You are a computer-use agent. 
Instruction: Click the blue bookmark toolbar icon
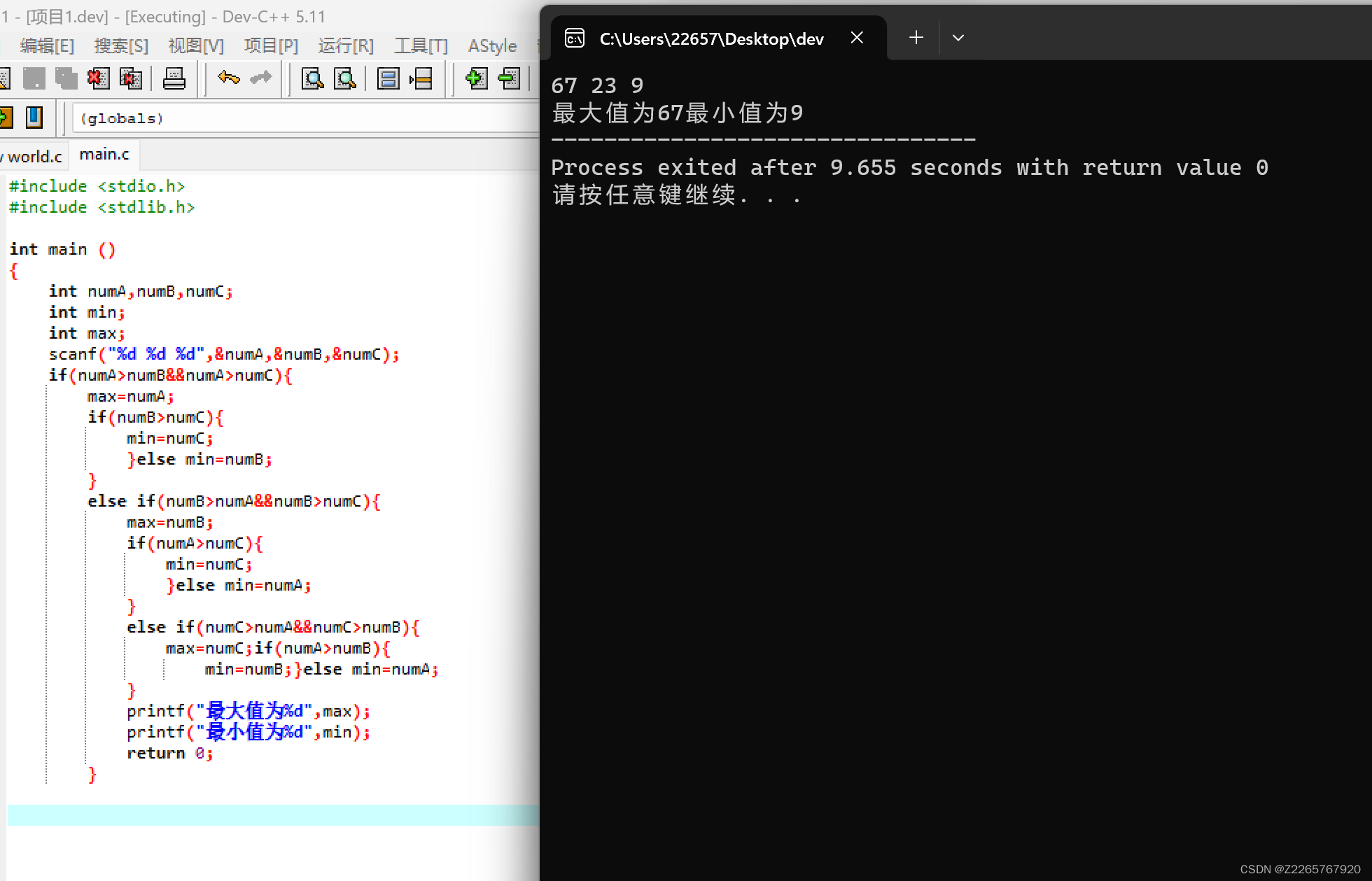coord(34,117)
